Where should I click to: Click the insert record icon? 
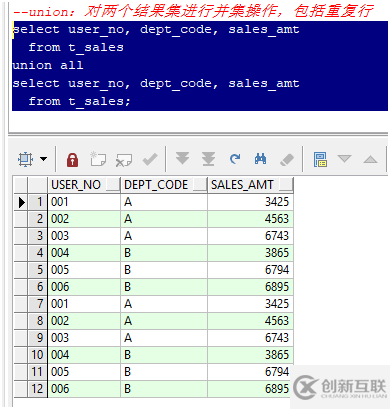[x=98, y=159]
